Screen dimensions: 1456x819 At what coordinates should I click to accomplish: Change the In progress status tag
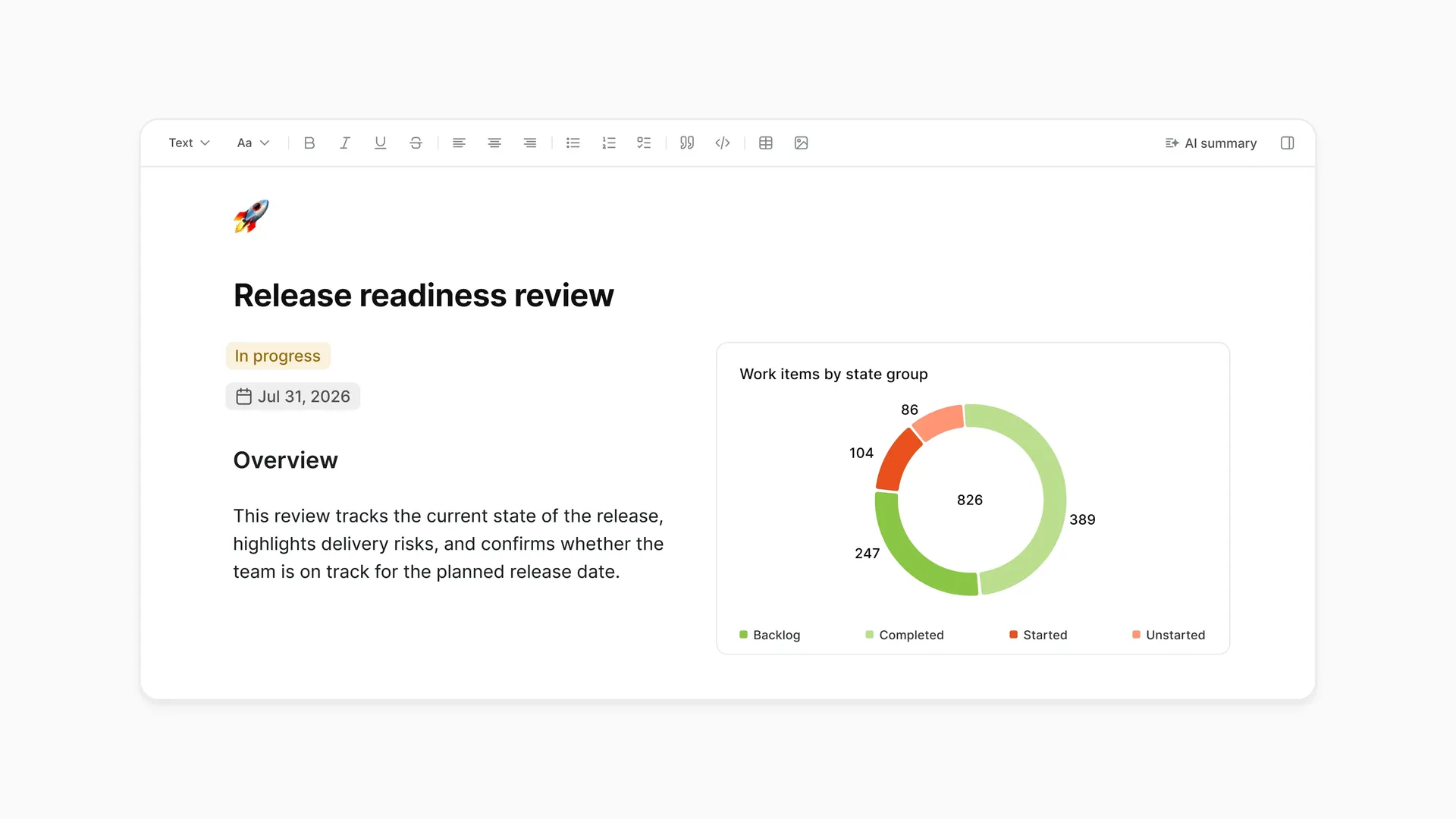[278, 356]
